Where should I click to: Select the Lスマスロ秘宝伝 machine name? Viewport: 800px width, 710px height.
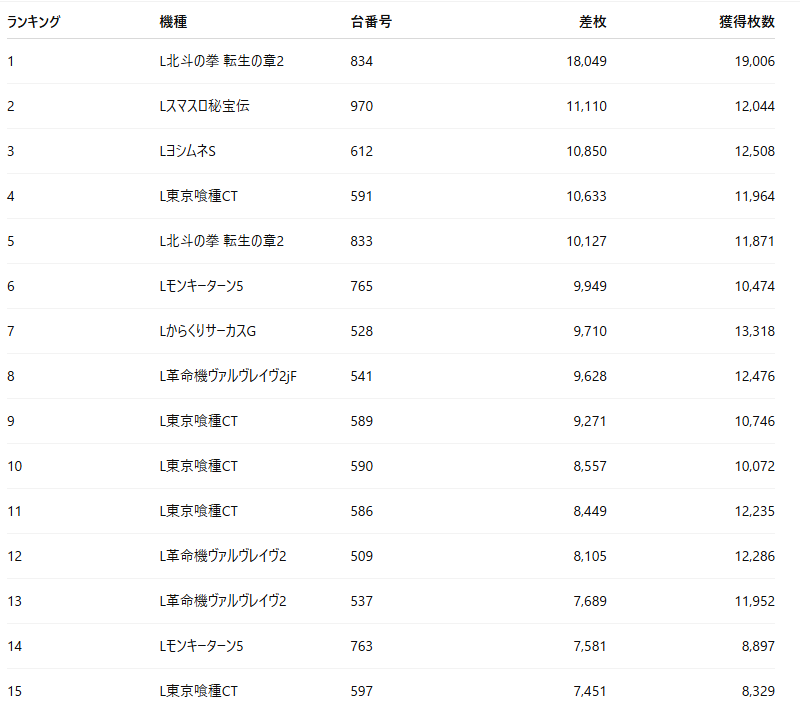204,106
